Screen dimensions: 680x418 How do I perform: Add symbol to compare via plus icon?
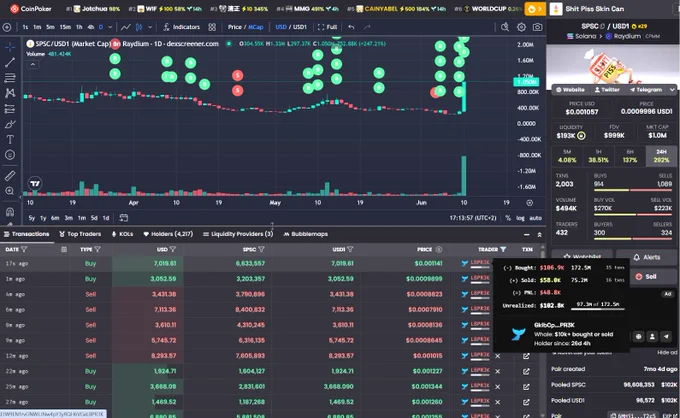point(7,27)
